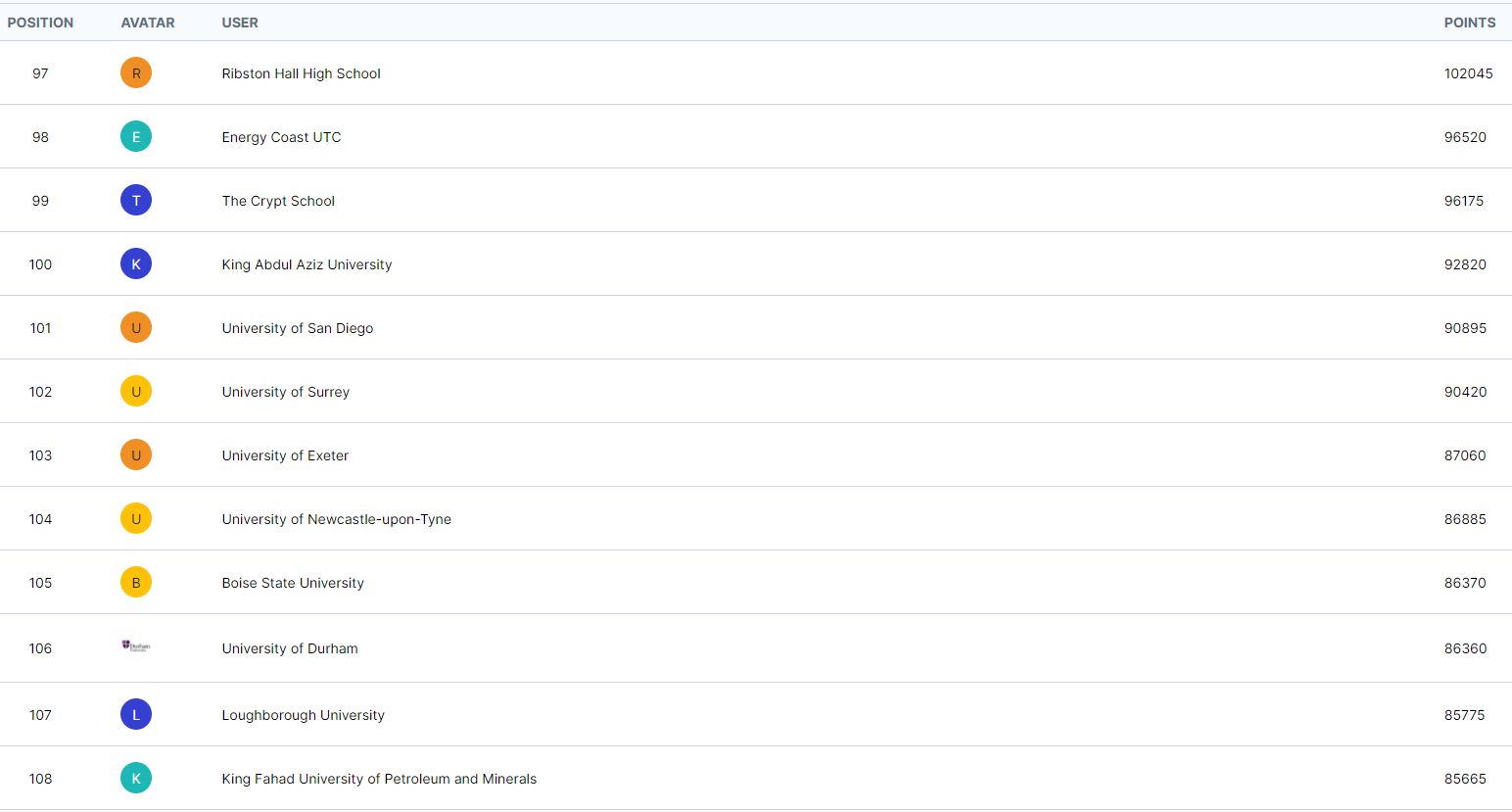Click The Crypt School avatar circle
1512x812 pixels.
[x=136, y=200]
